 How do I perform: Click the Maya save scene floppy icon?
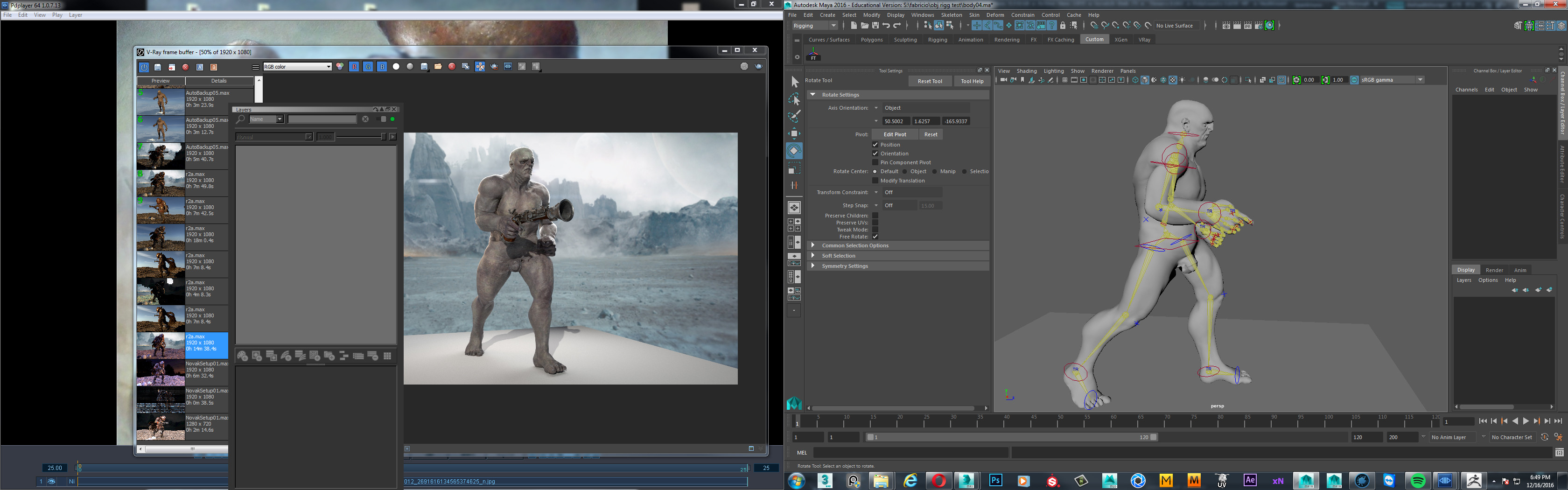875,26
